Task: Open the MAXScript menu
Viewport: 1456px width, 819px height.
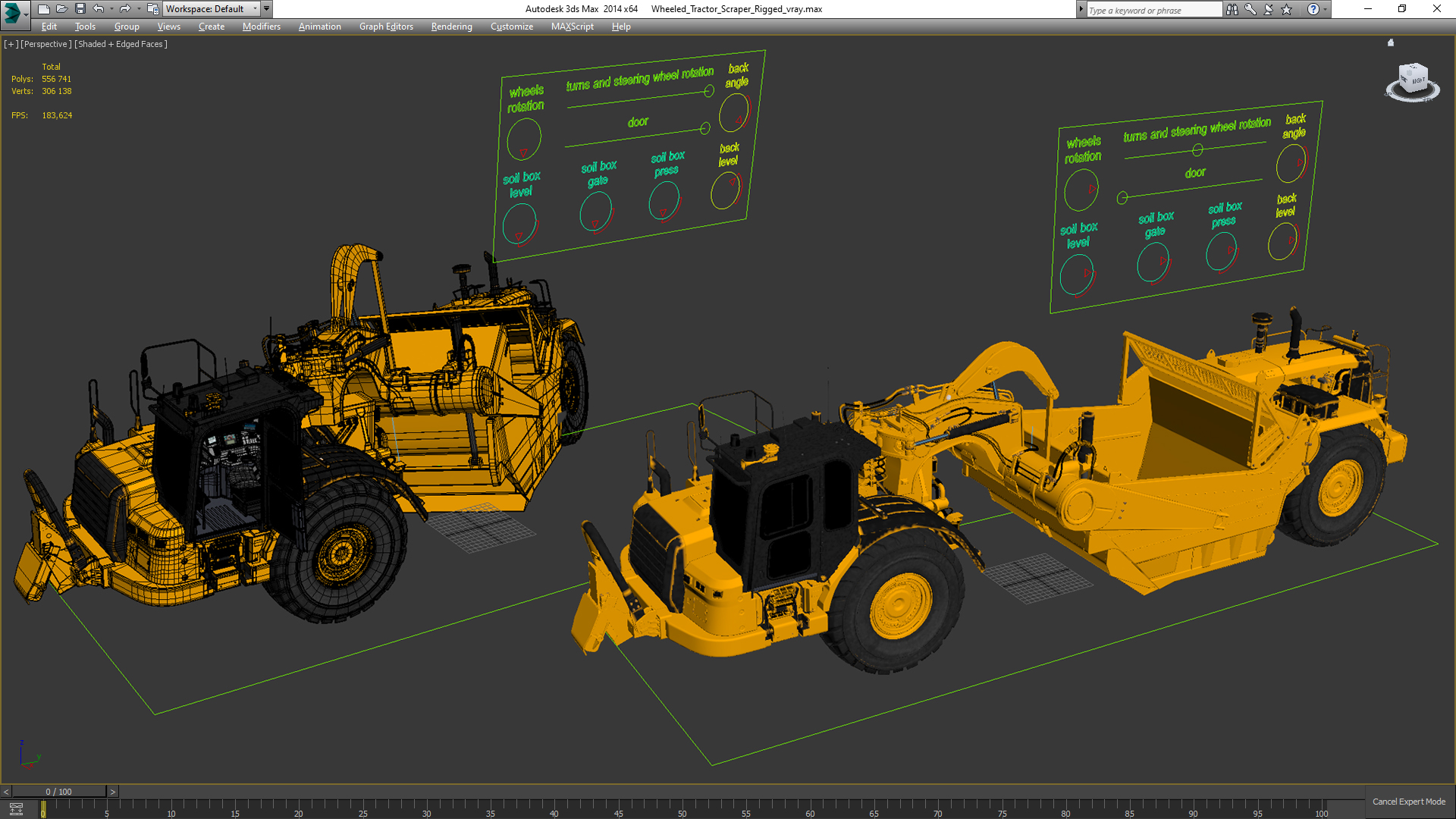Action: 573,27
